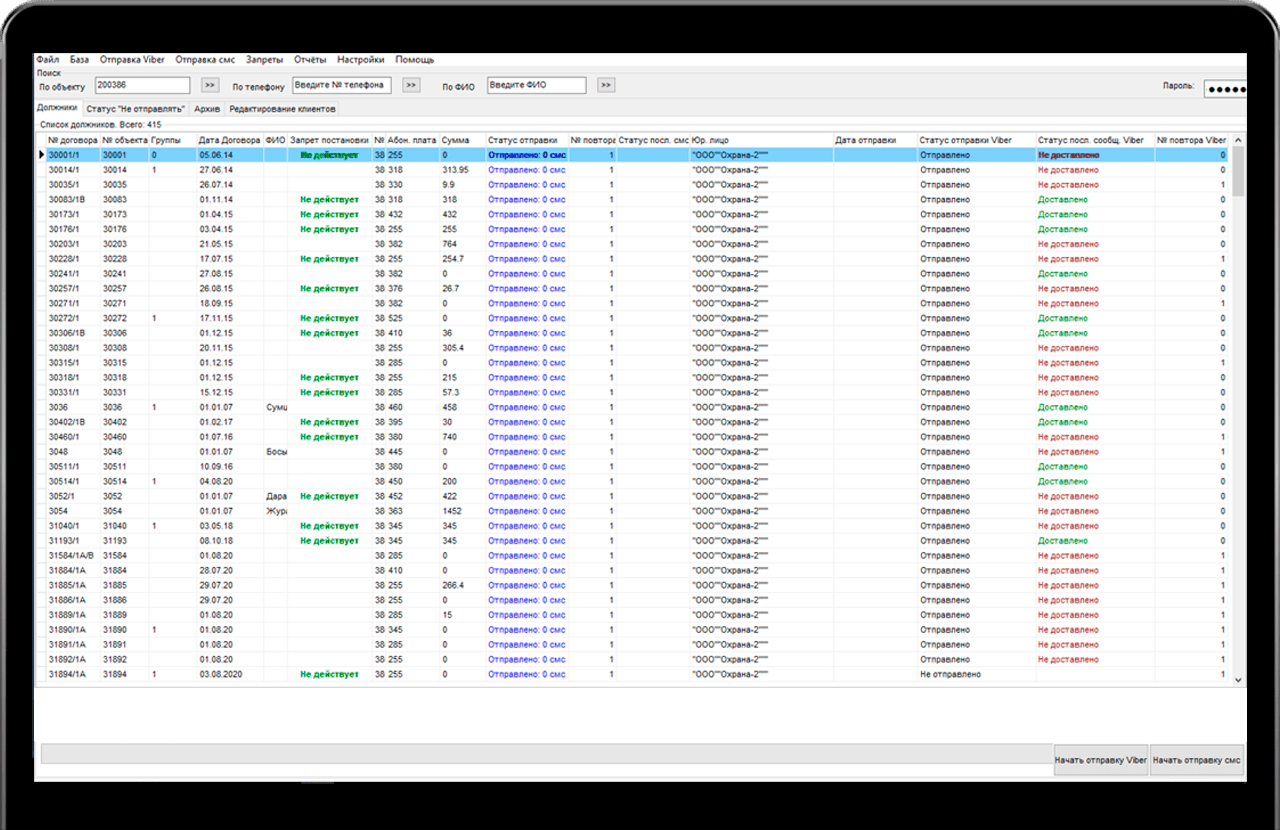Click the vertical scrollbar thumb of the table
Viewport: 1280px width, 830px height.
[1238, 170]
